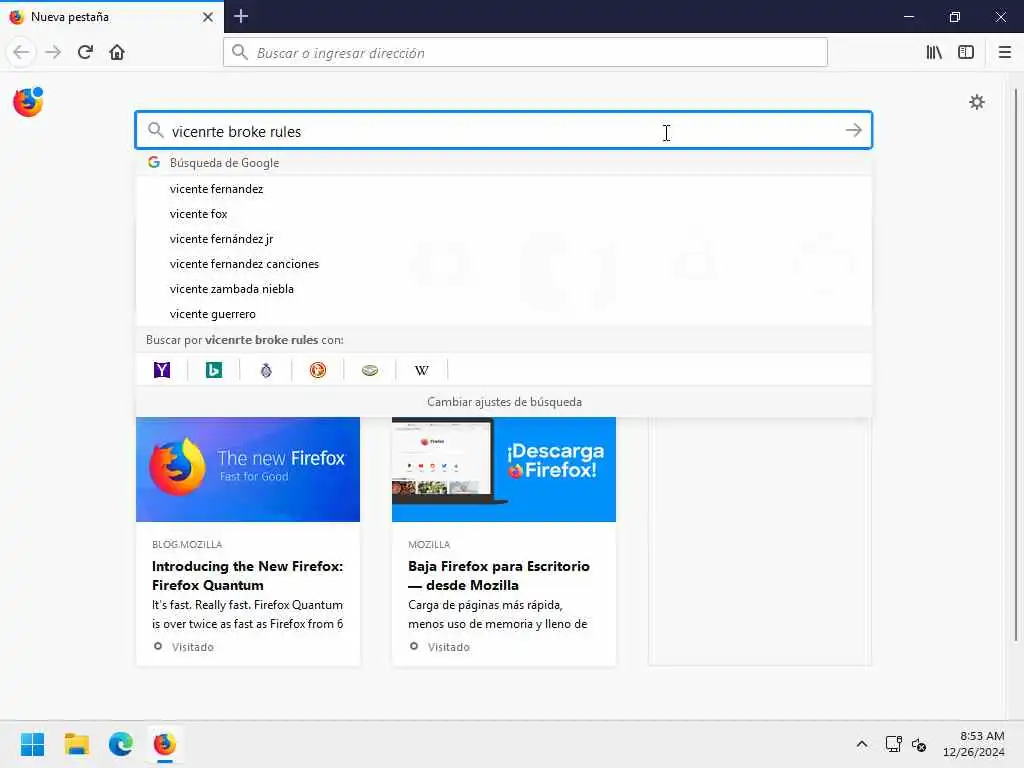Click Firefox icon in taskbar
This screenshot has height=768, width=1024.
pos(165,744)
